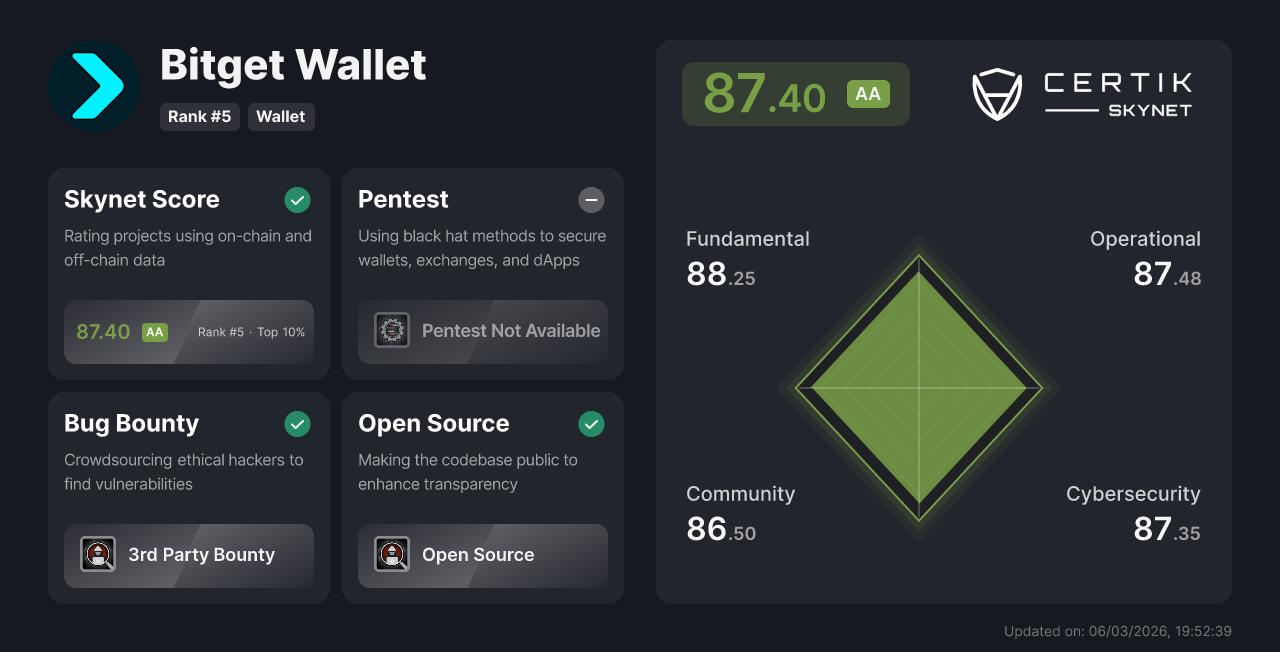Select the Rank #5 badge
The width and height of the screenshot is (1280, 652).
tap(200, 117)
